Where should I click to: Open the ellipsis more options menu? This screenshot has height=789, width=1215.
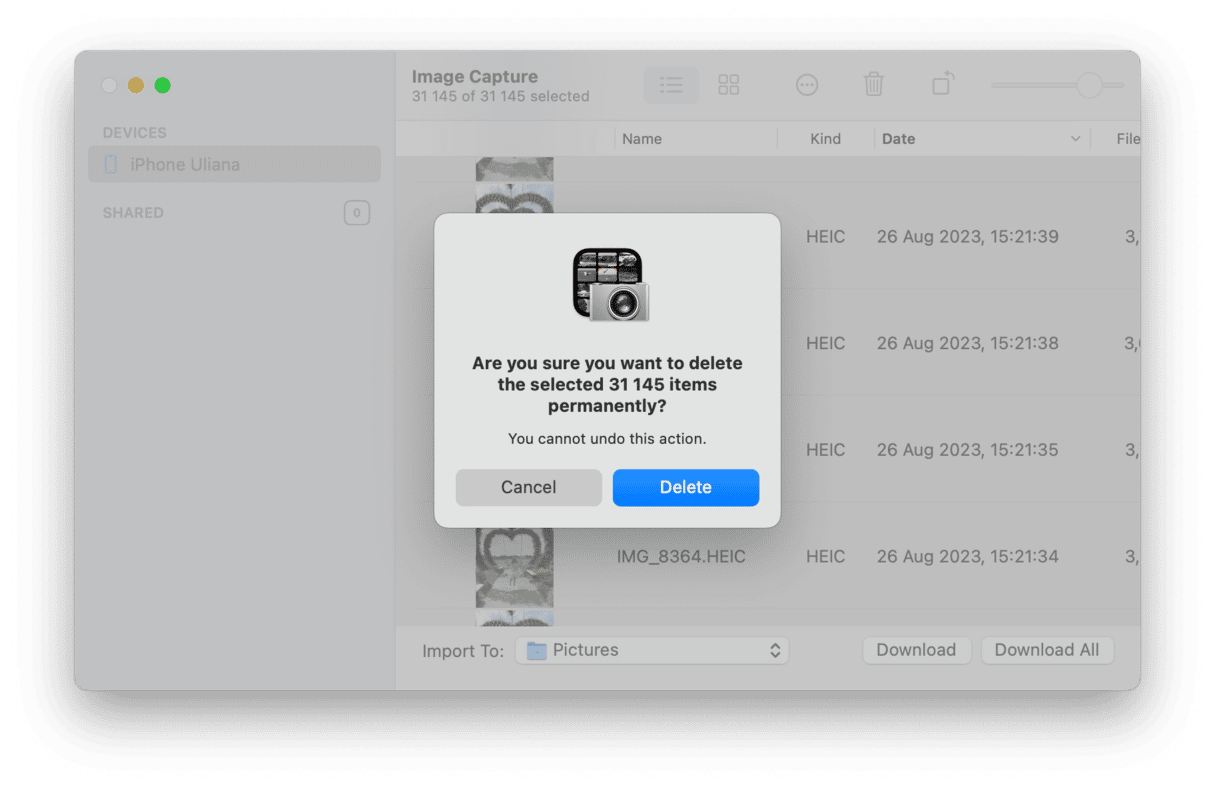tap(807, 86)
